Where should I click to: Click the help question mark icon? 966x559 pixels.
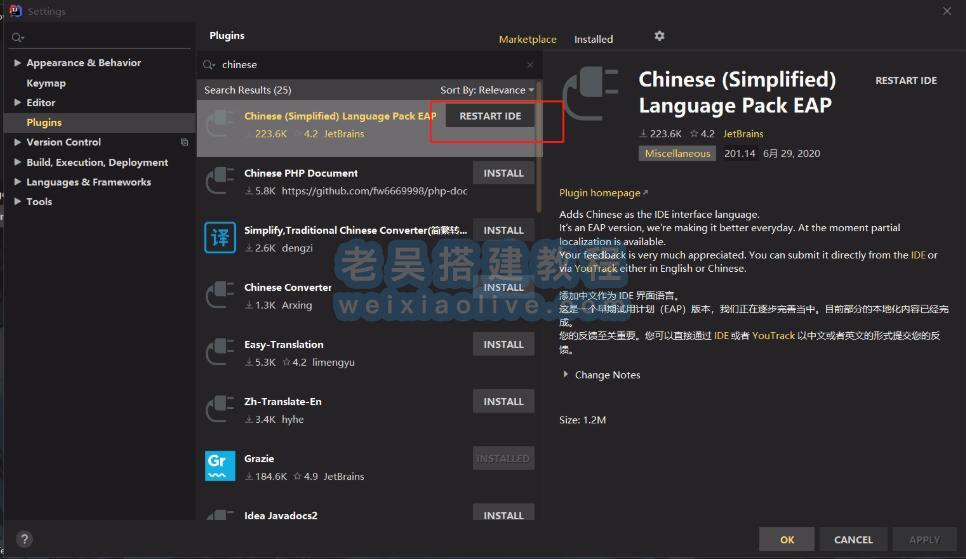(x=24, y=539)
